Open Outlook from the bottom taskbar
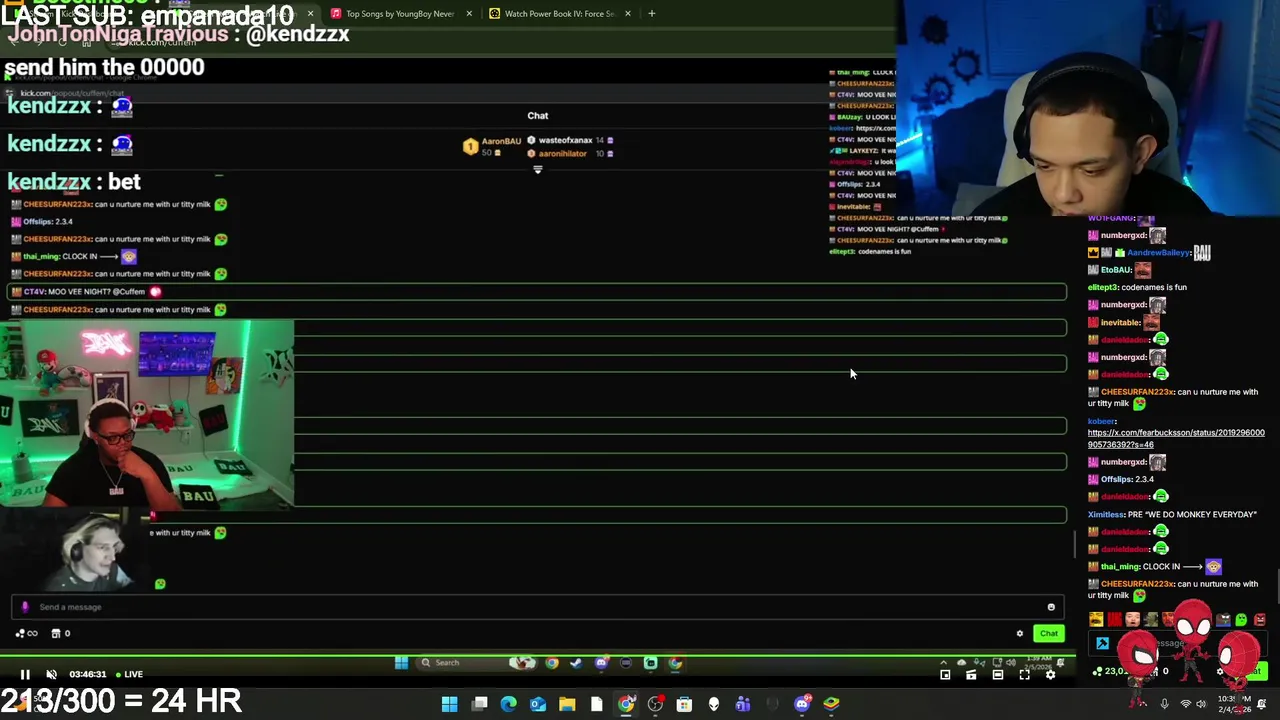Image resolution: width=1280 pixels, height=720 pixels. coord(538,704)
